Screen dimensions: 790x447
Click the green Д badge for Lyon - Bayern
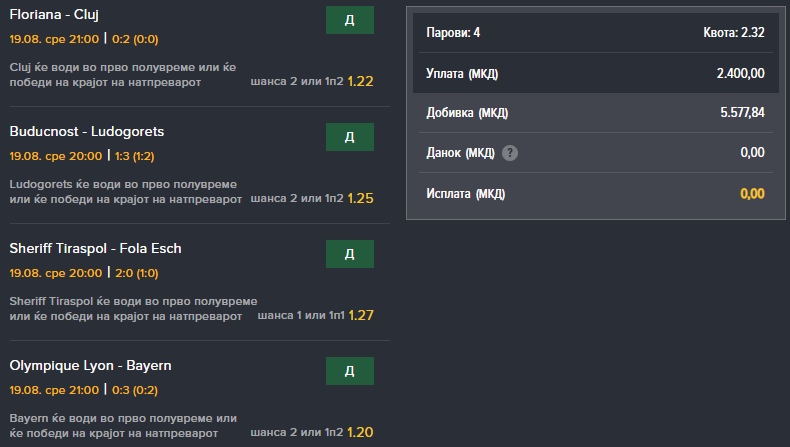tap(349, 371)
